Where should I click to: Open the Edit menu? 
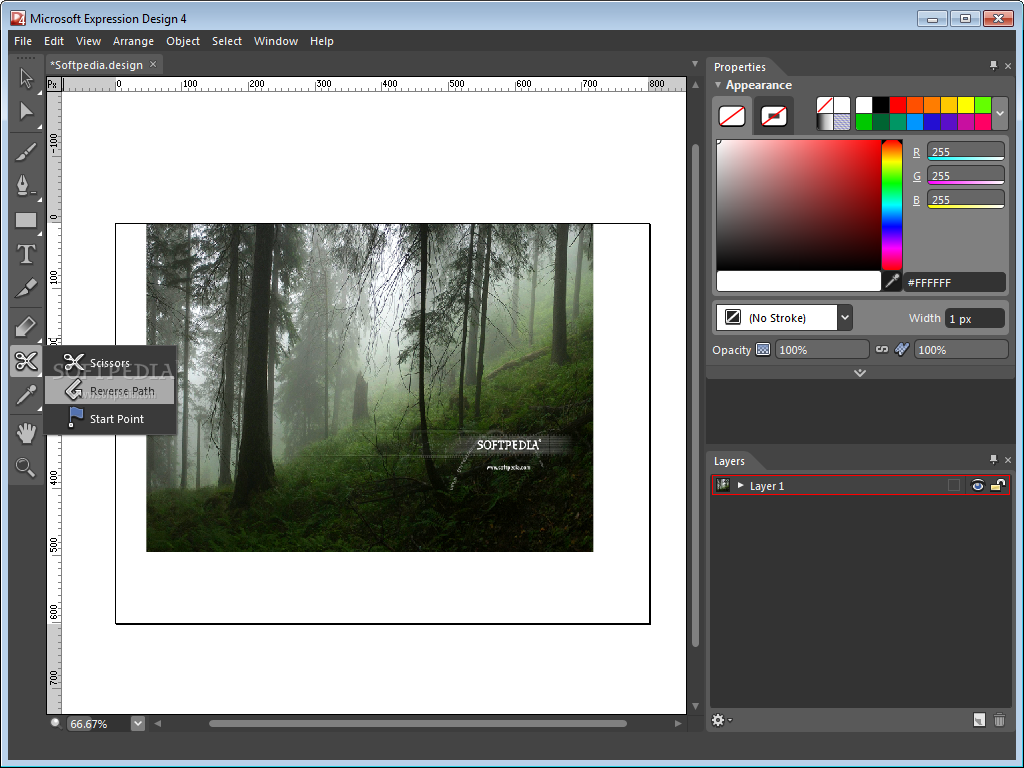pyautogui.click(x=54, y=41)
